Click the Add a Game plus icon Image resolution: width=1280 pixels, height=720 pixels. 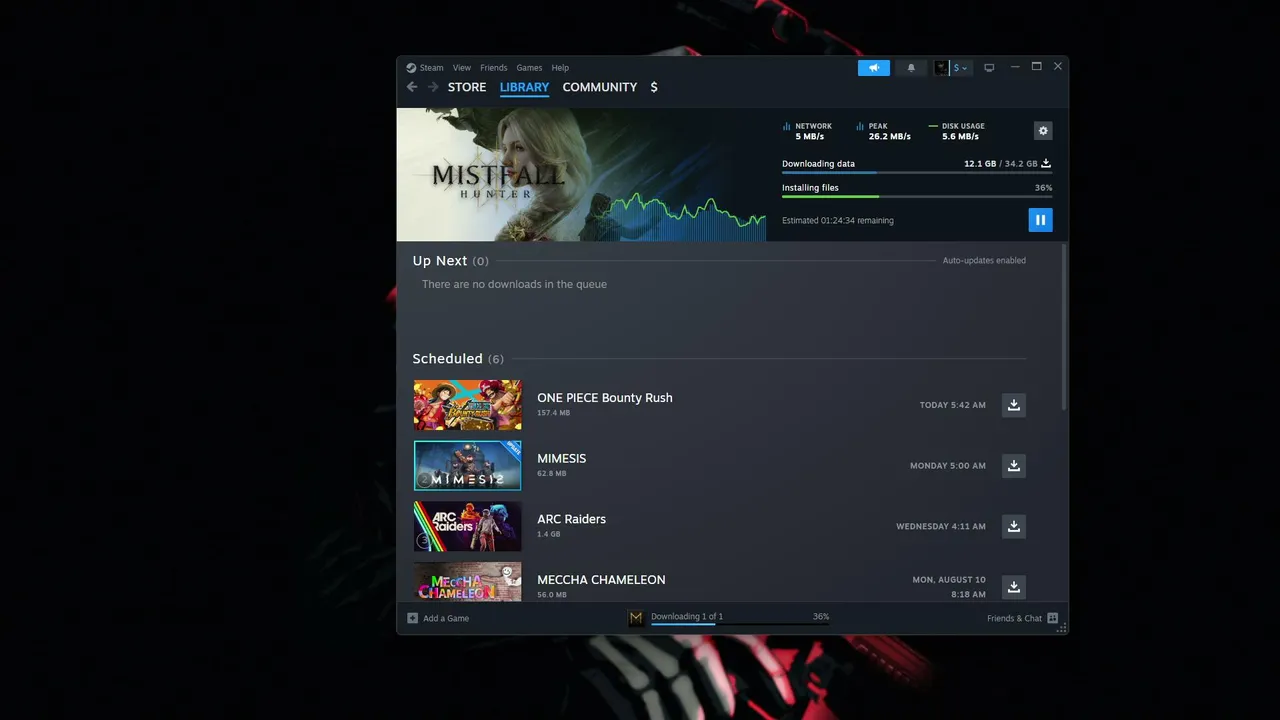click(x=412, y=618)
